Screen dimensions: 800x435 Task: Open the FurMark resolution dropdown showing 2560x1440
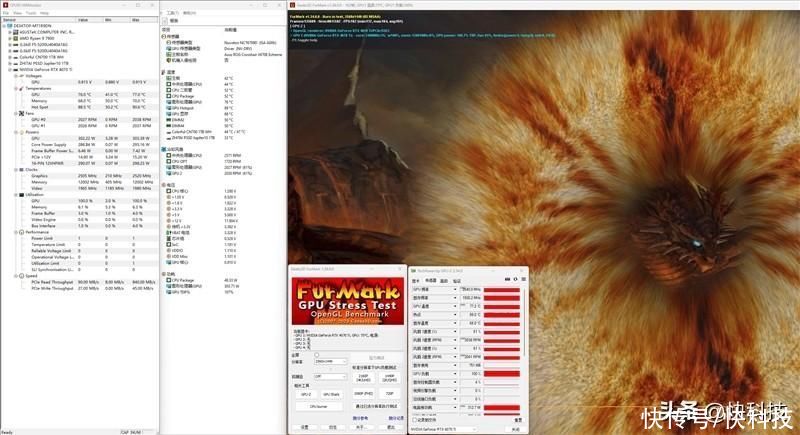point(330,362)
